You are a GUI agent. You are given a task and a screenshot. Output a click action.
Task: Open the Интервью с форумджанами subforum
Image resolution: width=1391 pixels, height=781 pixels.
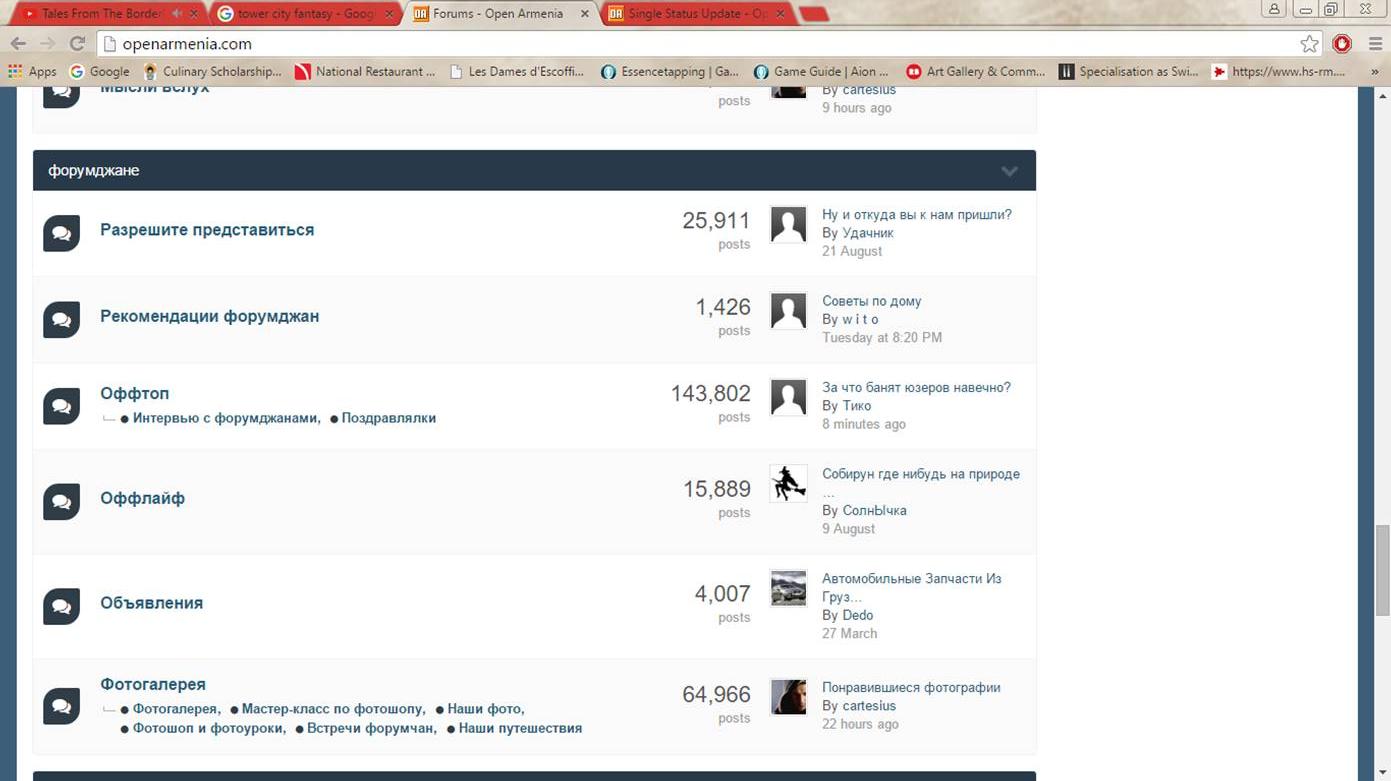coord(225,418)
